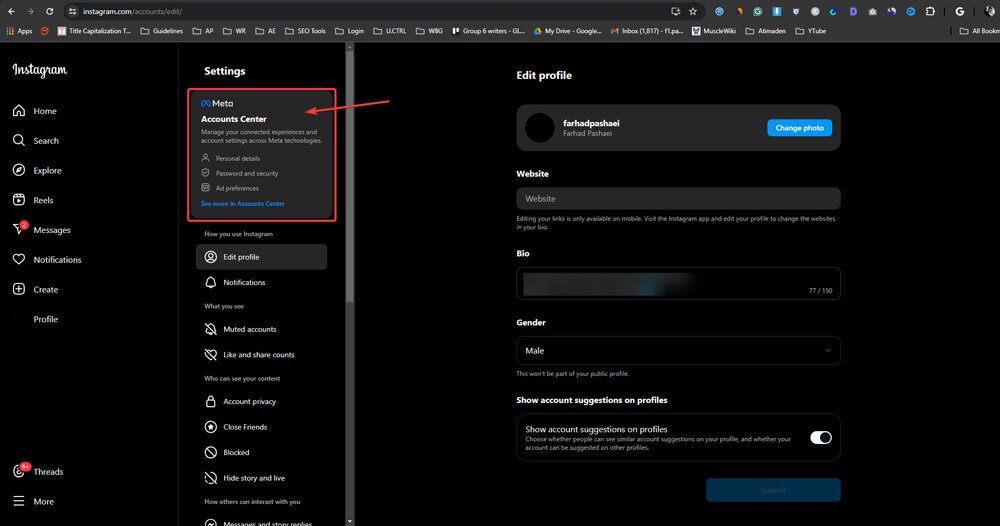Open the WBG bookmarks folder
The image size is (1000, 526).
pyautogui.click(x=429, y=31)
